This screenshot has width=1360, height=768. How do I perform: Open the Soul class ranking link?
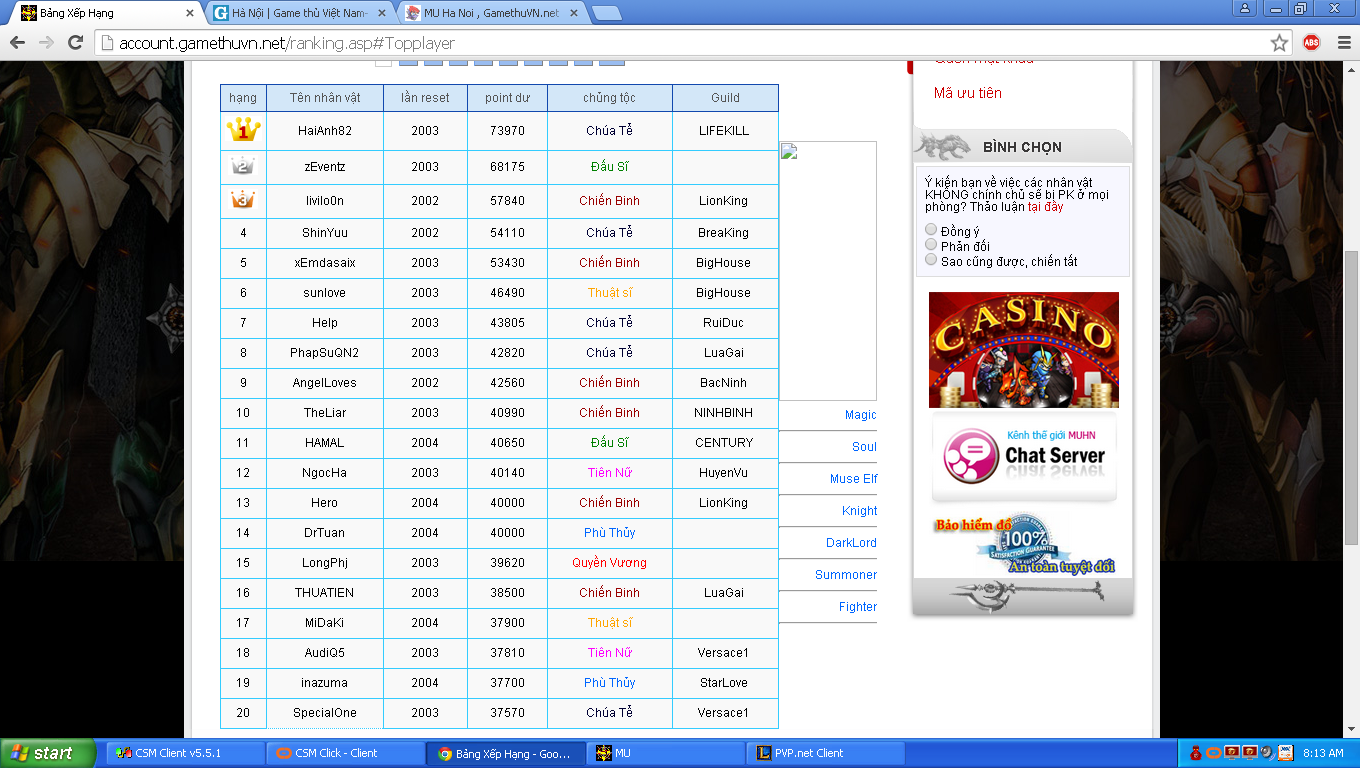864,447
